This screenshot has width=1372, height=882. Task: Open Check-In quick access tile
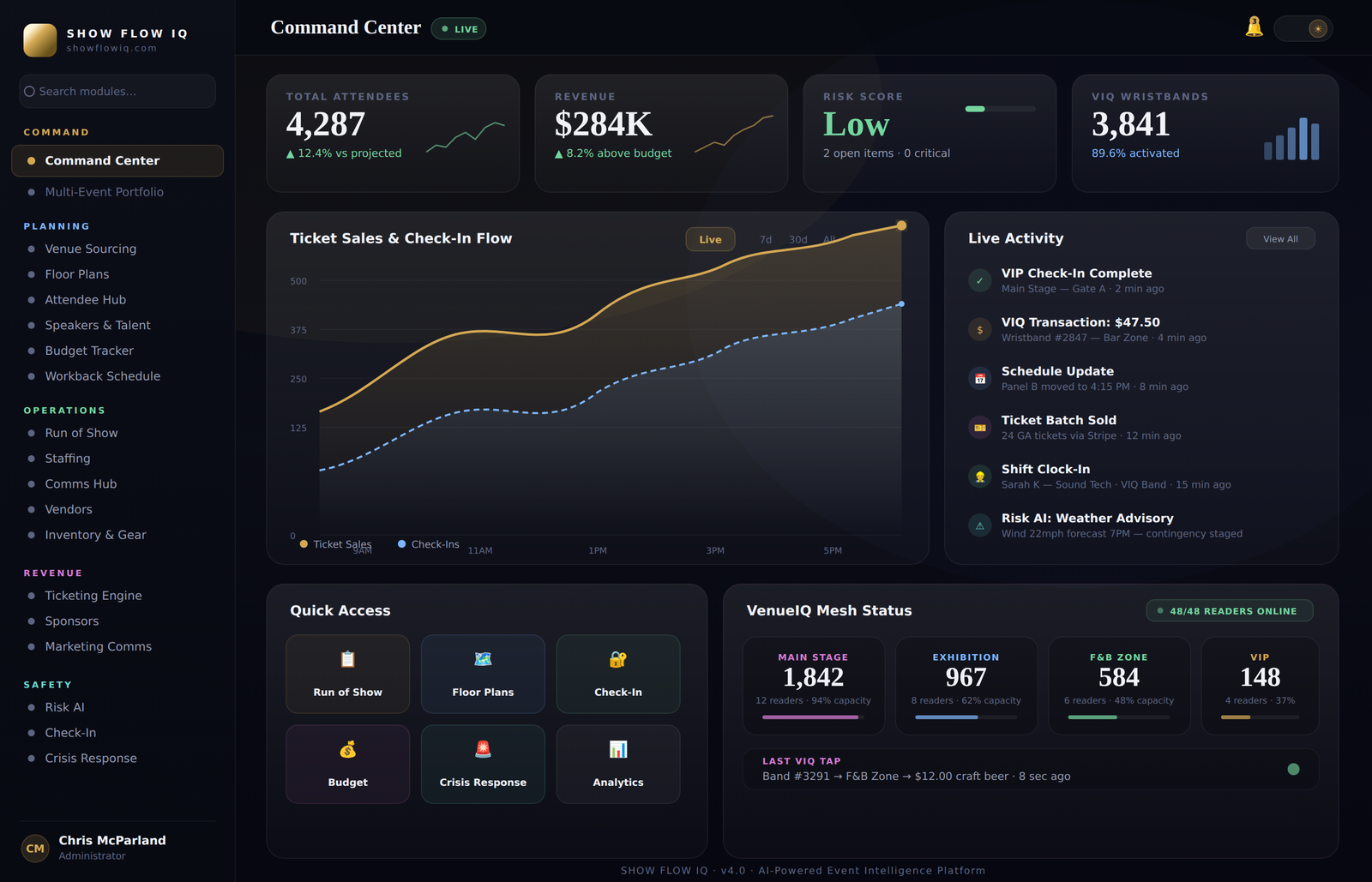pyautogui.click(x=618, y=674)
